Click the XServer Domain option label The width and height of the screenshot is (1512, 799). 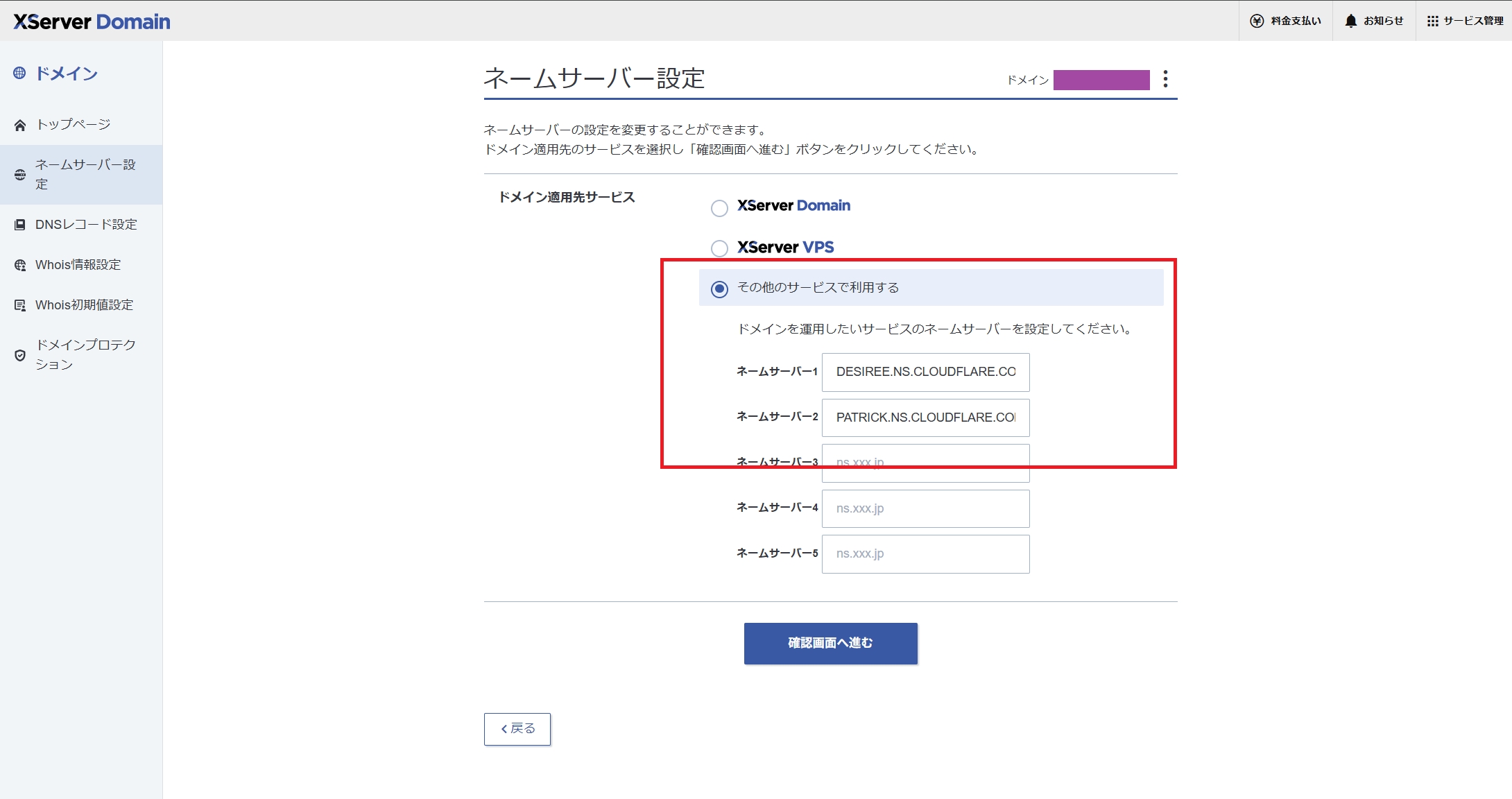tap(793, 206)
